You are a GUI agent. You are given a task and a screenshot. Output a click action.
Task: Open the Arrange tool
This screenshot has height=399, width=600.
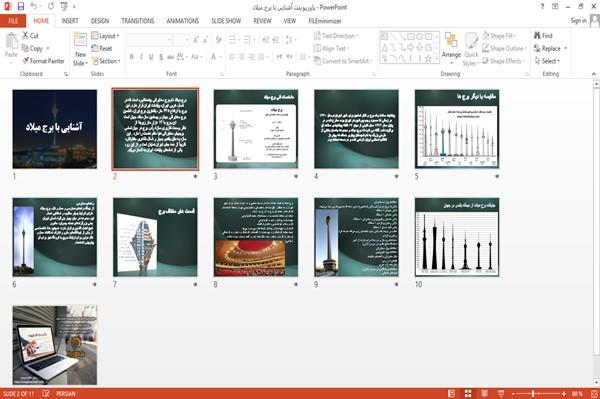pos(451,49)
